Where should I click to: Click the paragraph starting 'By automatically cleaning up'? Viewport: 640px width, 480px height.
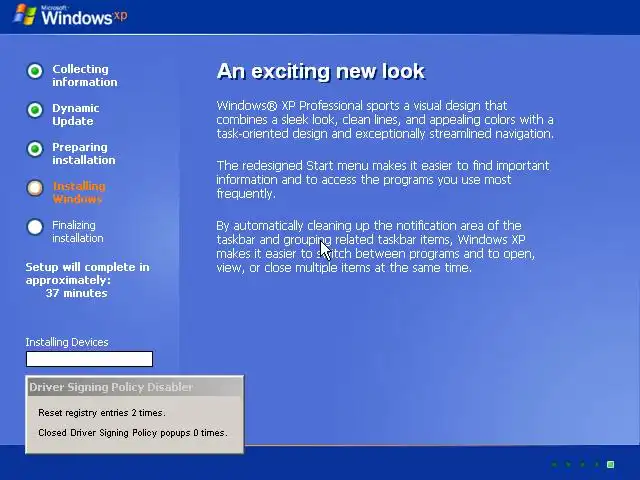point(376,247)
